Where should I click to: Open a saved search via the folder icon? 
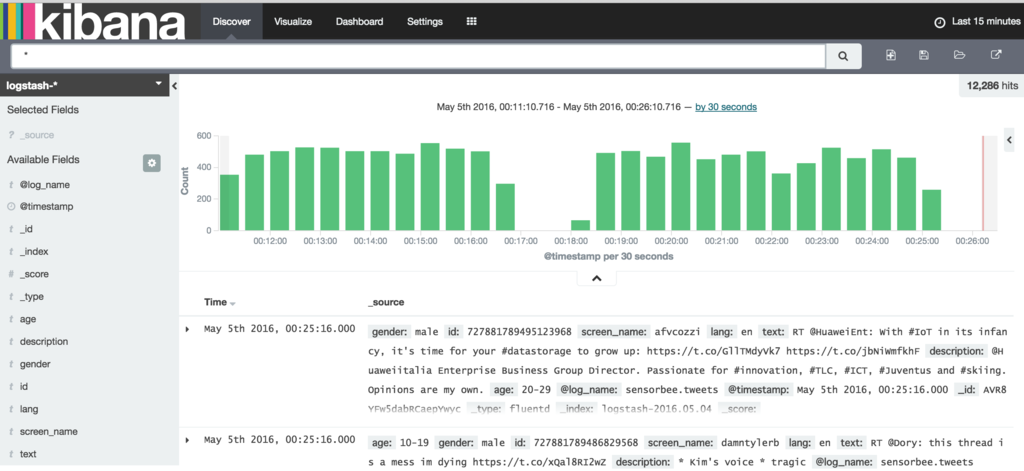[x=959, y=56]
